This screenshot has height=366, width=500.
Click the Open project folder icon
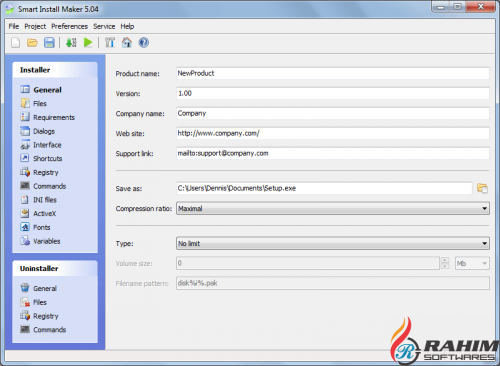[x=32, y=43]
